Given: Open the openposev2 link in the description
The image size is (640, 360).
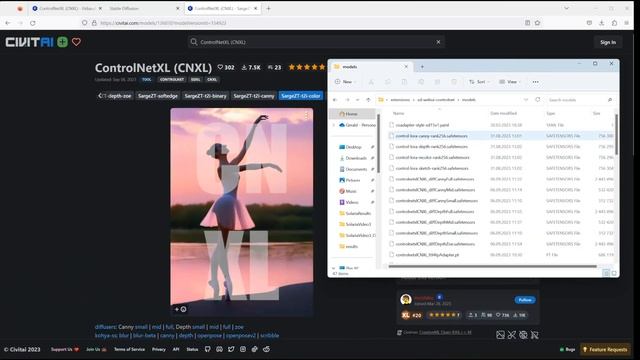Looking at the screenshot, I should [241, 336].
